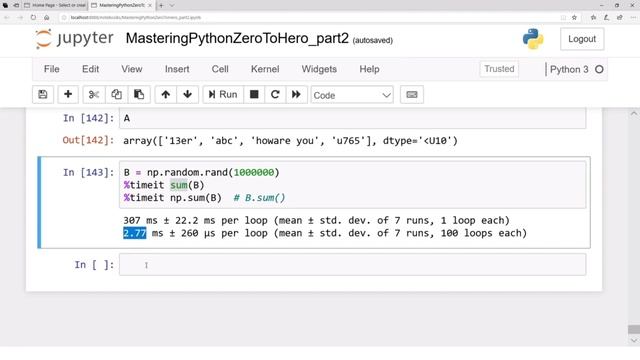
Task: Open the browser tab list chevron
Action: [x=172, y=5]
